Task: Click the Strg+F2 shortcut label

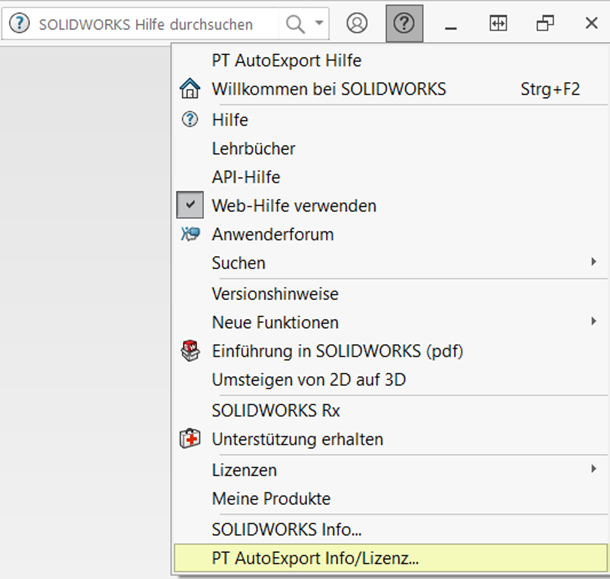Action: 550,89
